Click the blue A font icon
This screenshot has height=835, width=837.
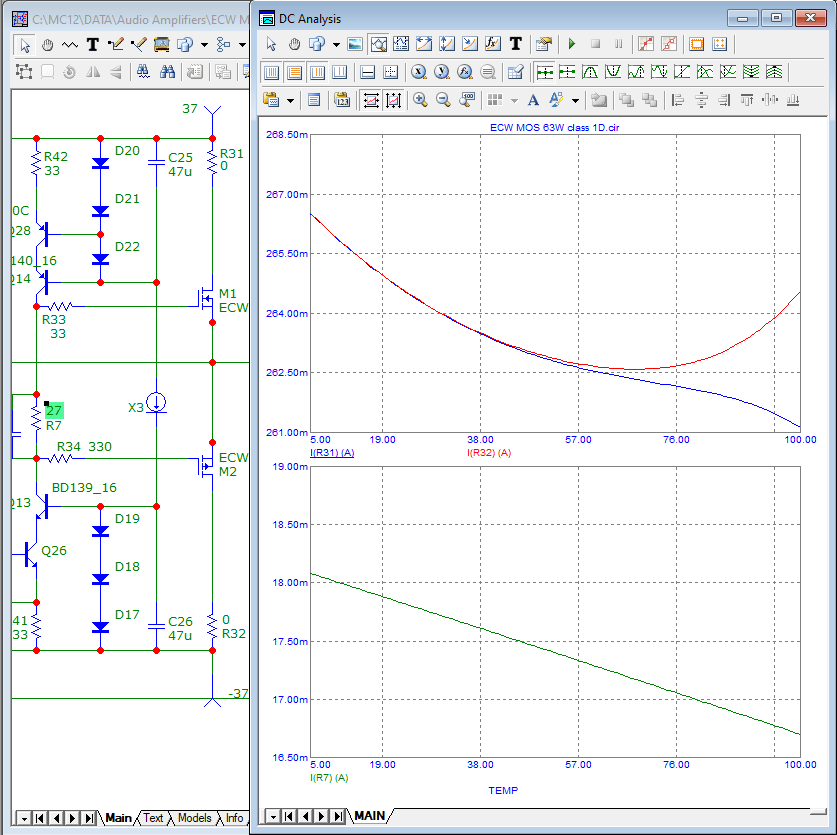[x=533, y=100]
